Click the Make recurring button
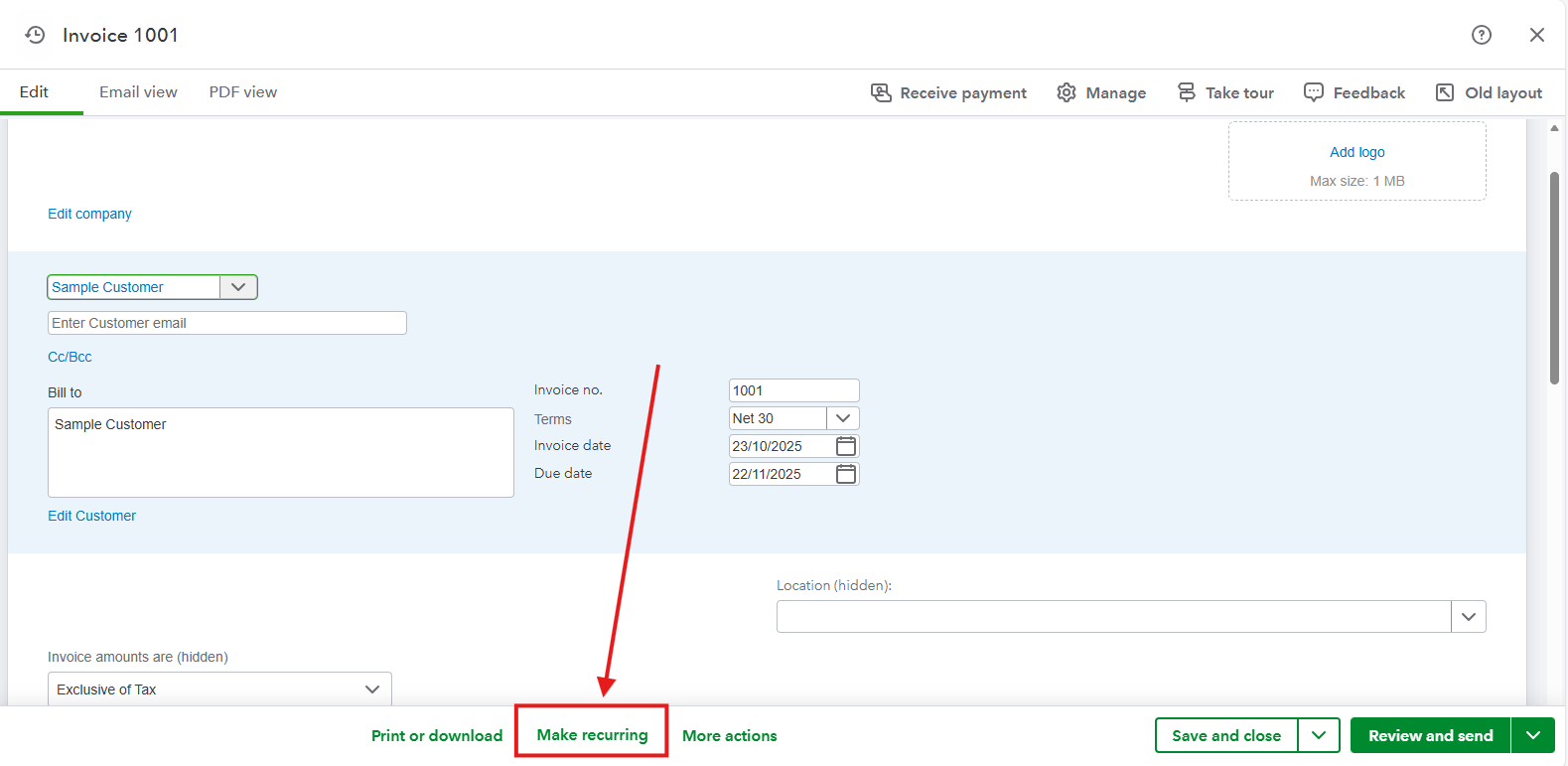The height and width of the screenshot is (766, 1568). 592,734
